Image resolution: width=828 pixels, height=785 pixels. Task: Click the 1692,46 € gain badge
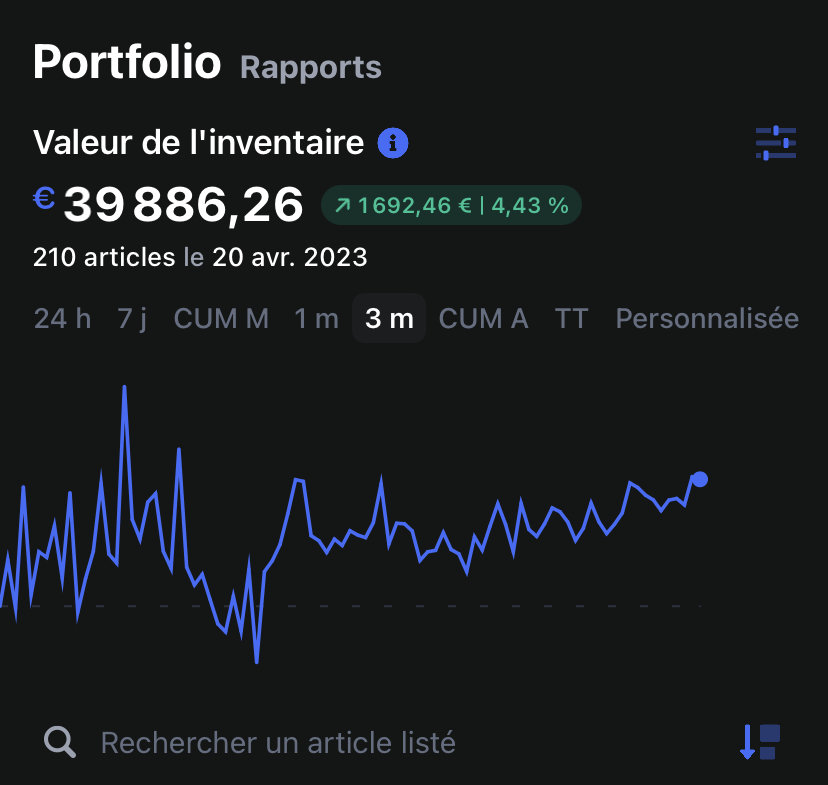point(451,206)
